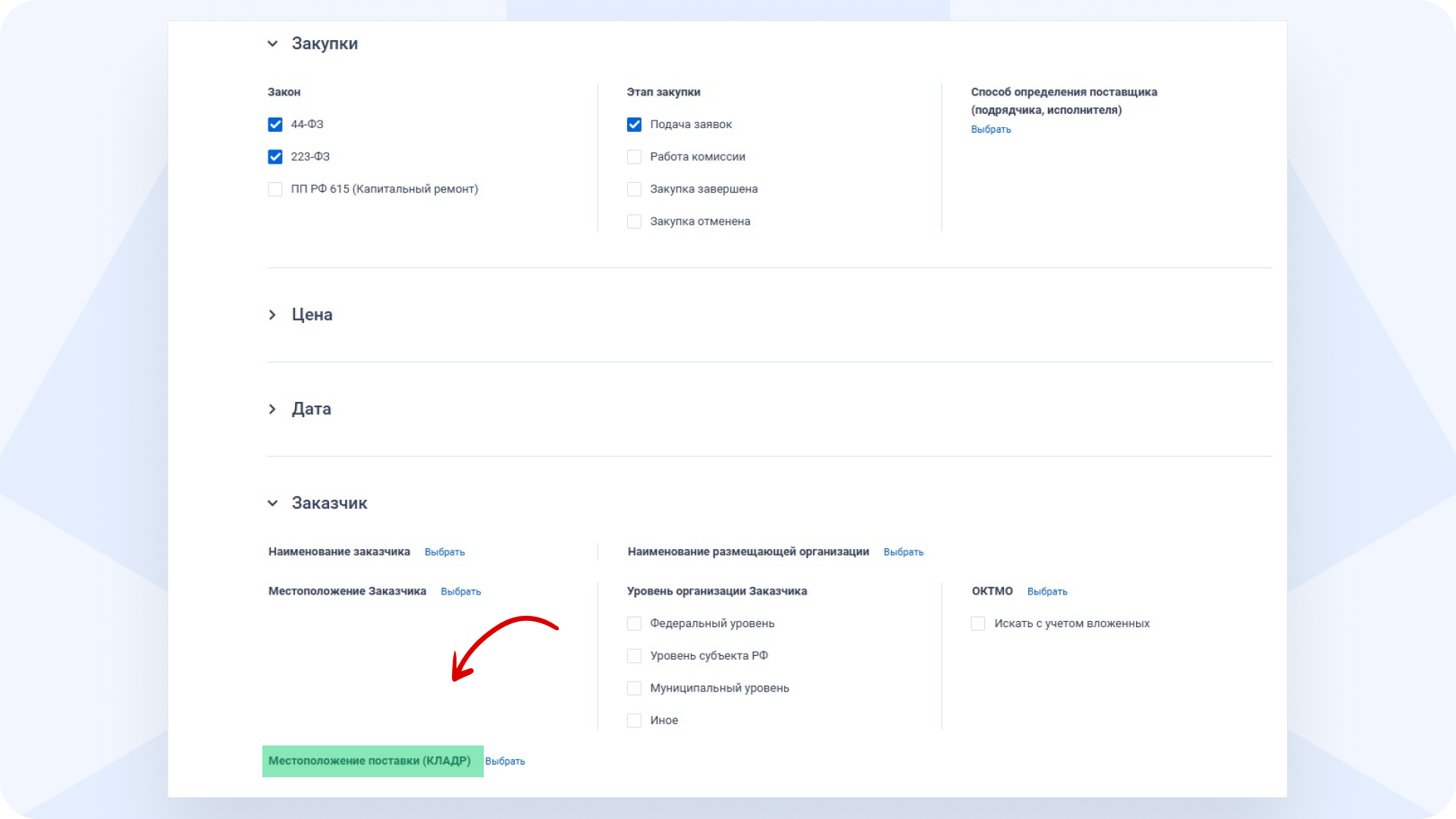Click Выбрать next to Местоположение Заказчика
This screenshot has width=1456, height=819.
point(460,591)
